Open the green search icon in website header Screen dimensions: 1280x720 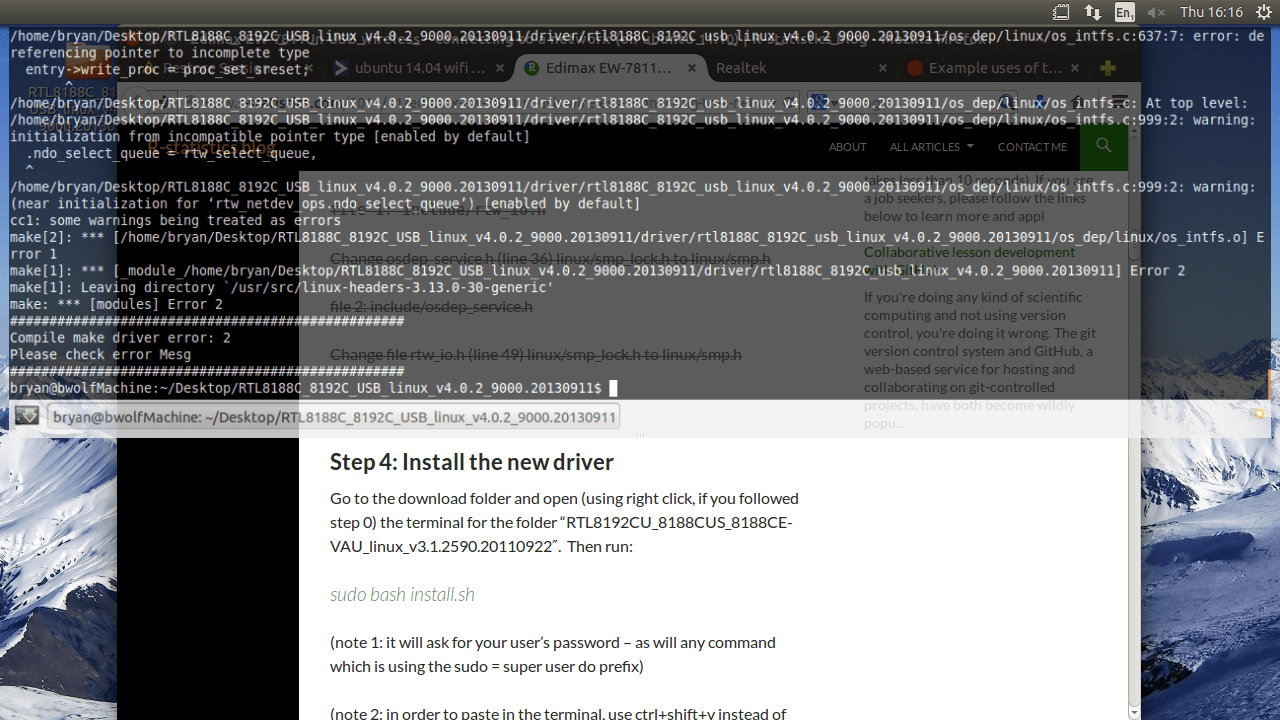tap(1104, 146)
